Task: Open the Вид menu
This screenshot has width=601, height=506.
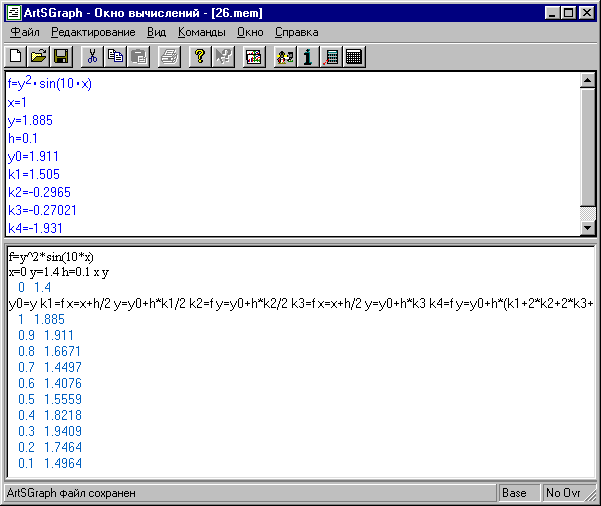Action: click(156, 33)
